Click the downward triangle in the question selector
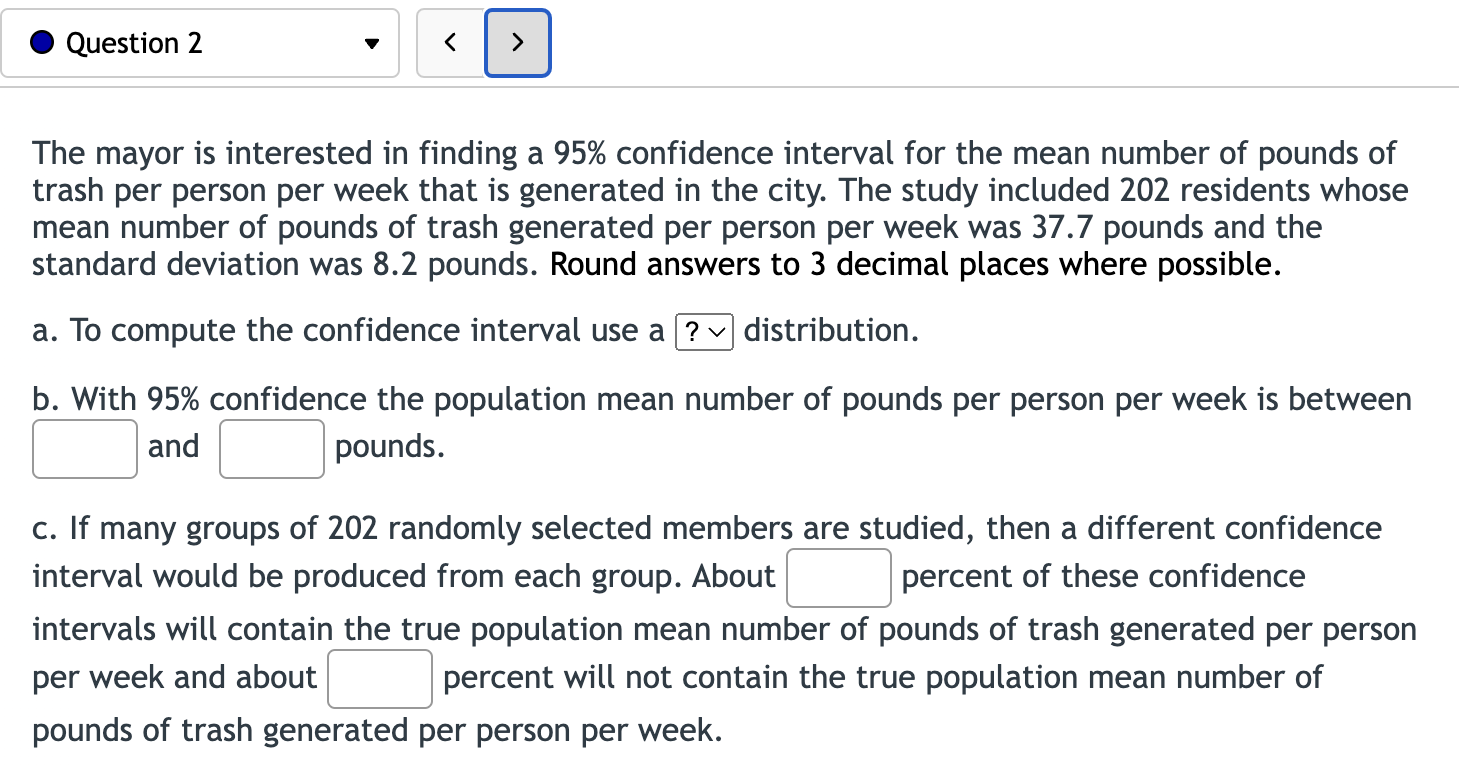 [x=371, y=43]
